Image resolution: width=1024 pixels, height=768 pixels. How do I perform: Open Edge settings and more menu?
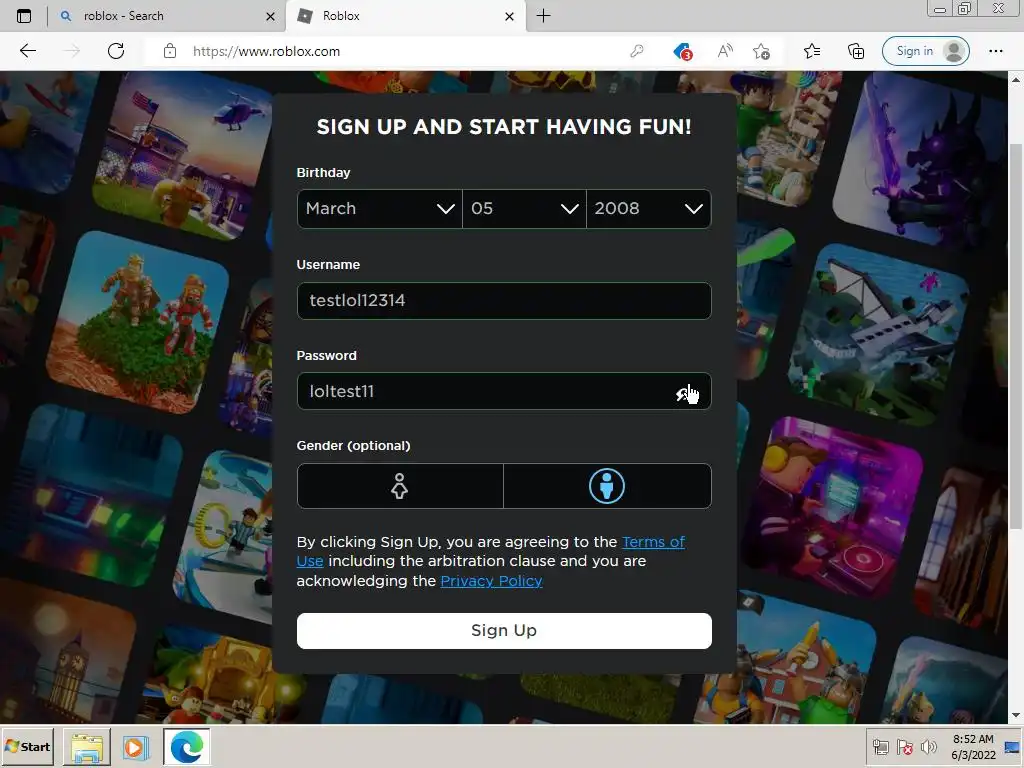(x=995, y=51)
